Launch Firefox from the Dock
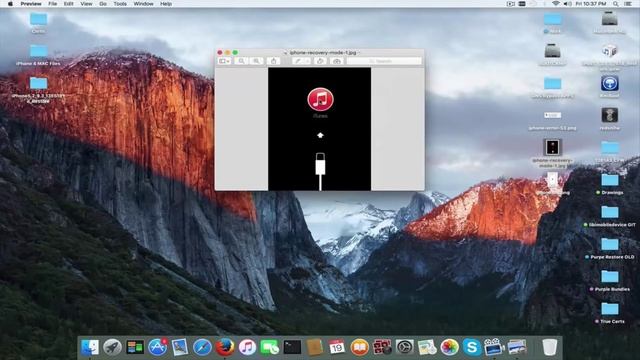Viewport: 640px width, 360px height. 225,347
